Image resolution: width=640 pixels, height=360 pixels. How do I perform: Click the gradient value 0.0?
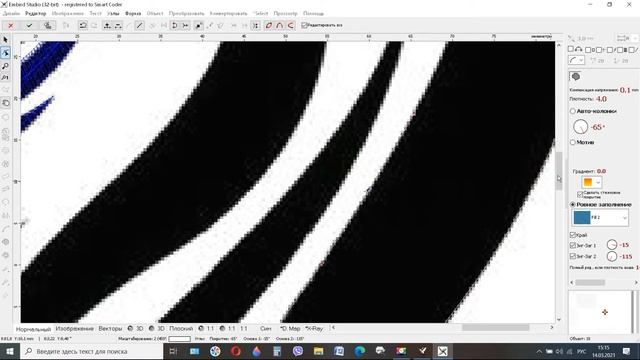[601, 171]
